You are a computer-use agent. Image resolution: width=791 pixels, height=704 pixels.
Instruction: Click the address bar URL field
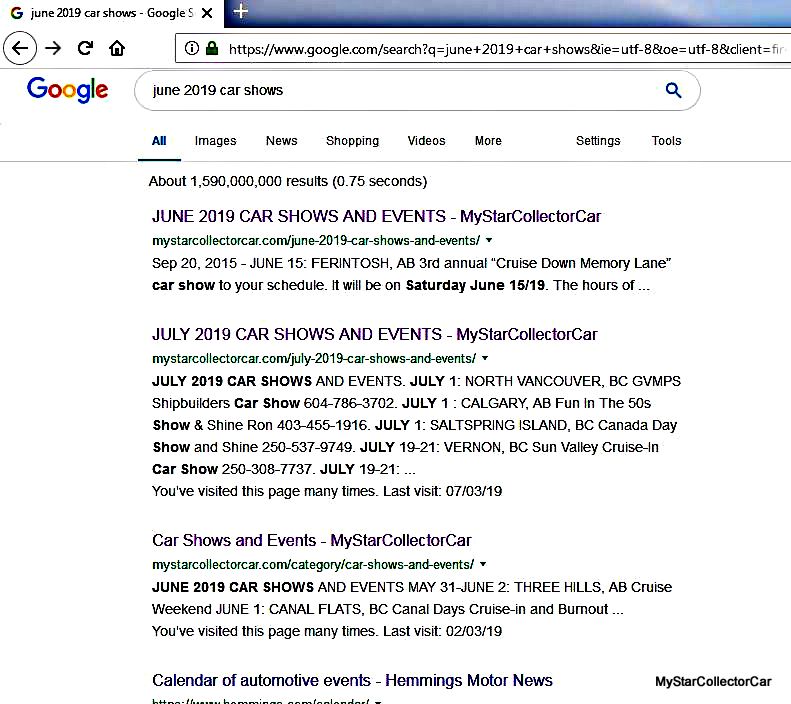click(x=483, y=48)
